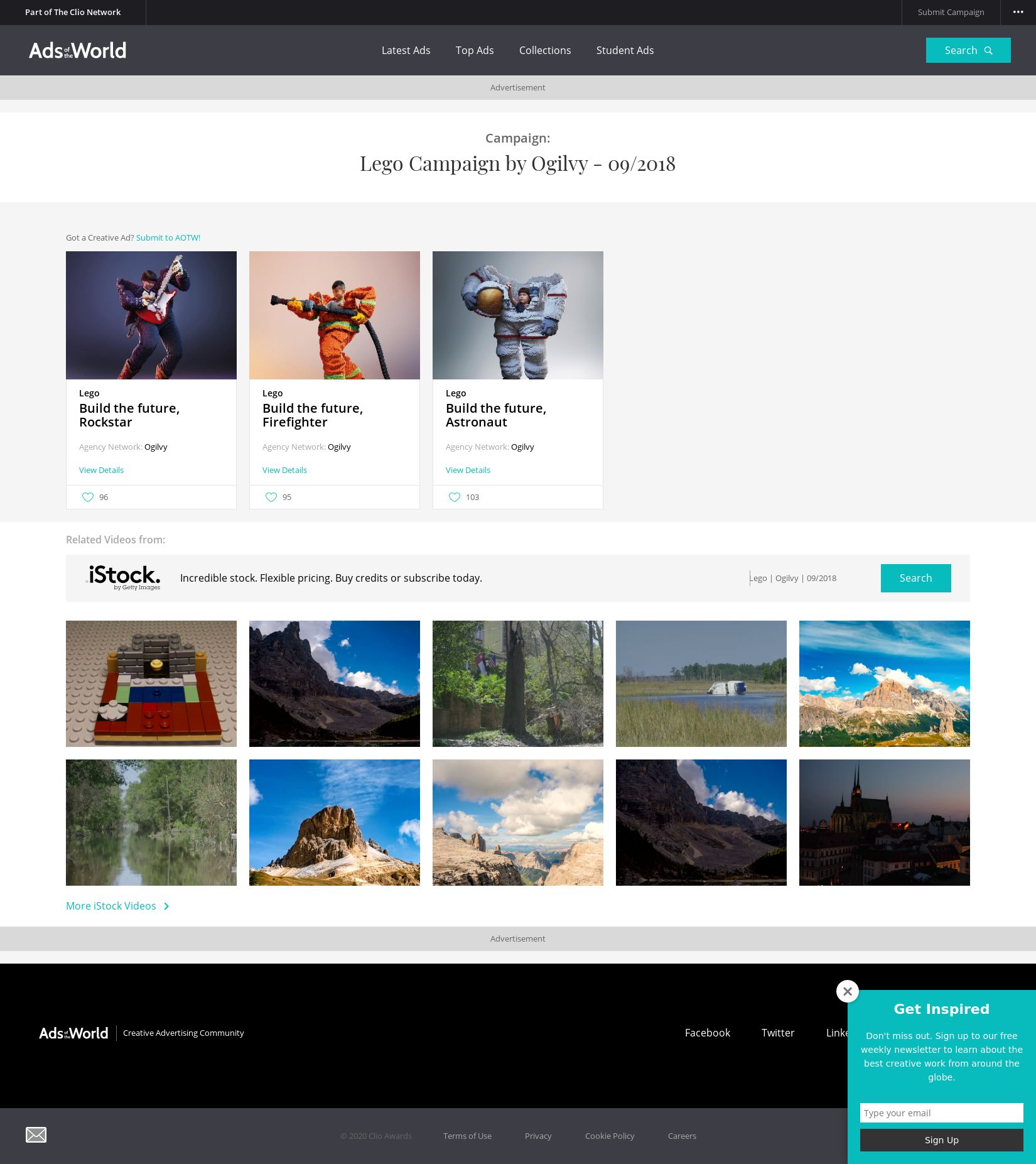Click the envelope mail icon in footer
The image size is (1036, 1164).
36,1134
